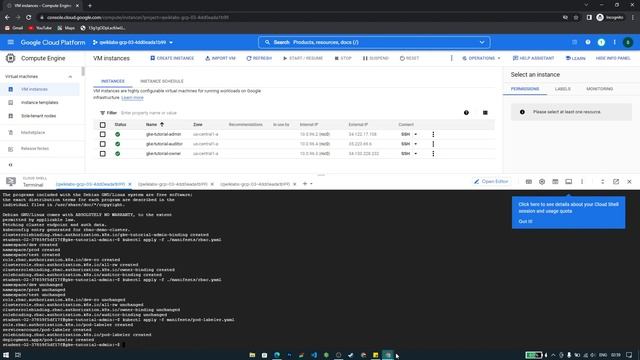640x360 pixels.
Task: Open row actions menu for gke-tutorial-auditor
Action: [433, 144]
